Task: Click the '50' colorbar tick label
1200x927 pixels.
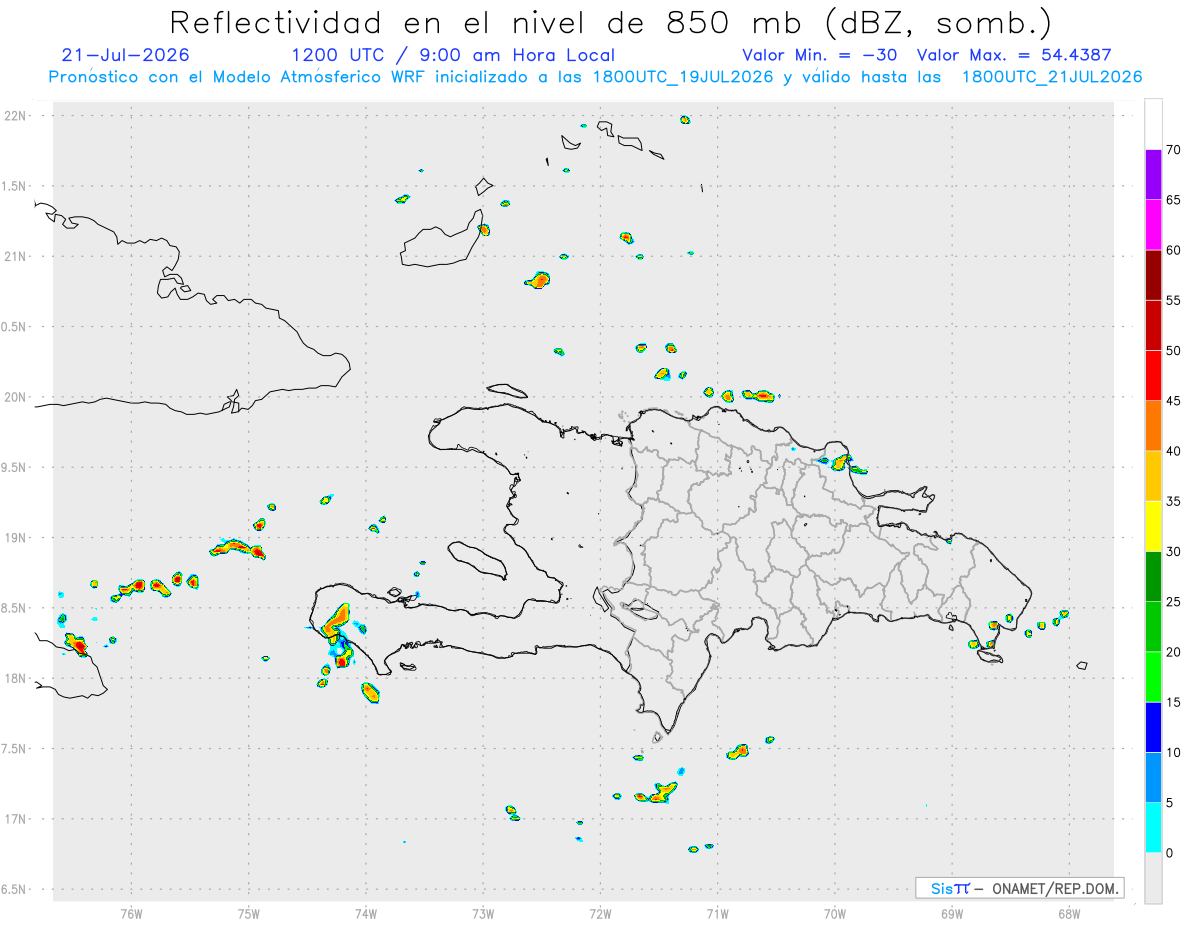Action: click(1173, 351)
